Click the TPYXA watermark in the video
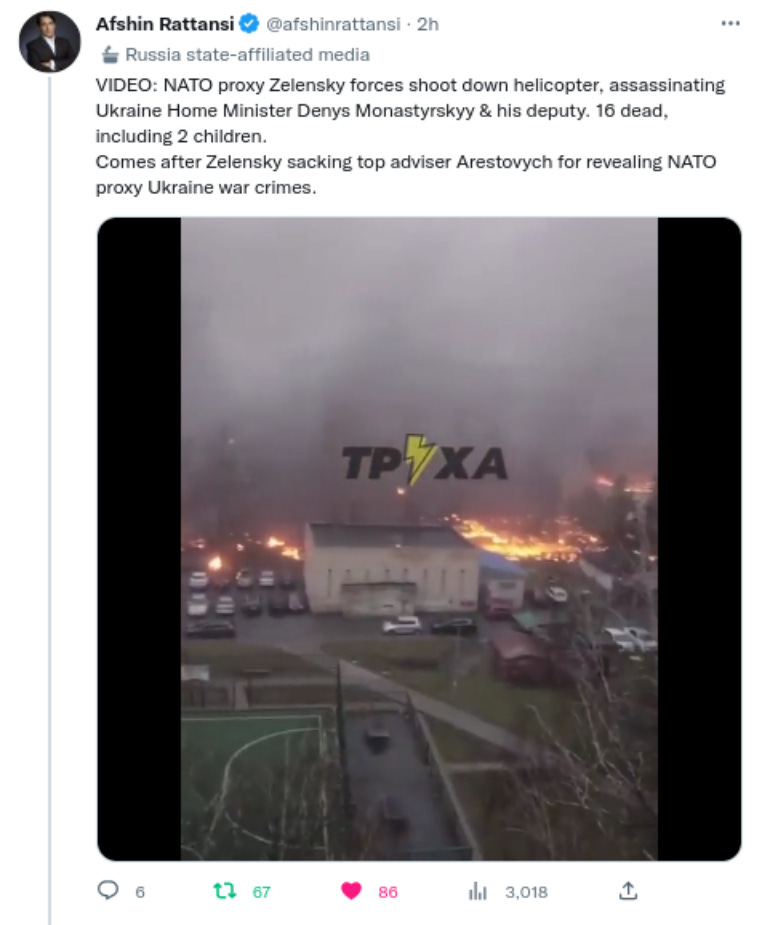Image resolution: width=762 pixels, height=925 pixels. click(x=425, y=461)
